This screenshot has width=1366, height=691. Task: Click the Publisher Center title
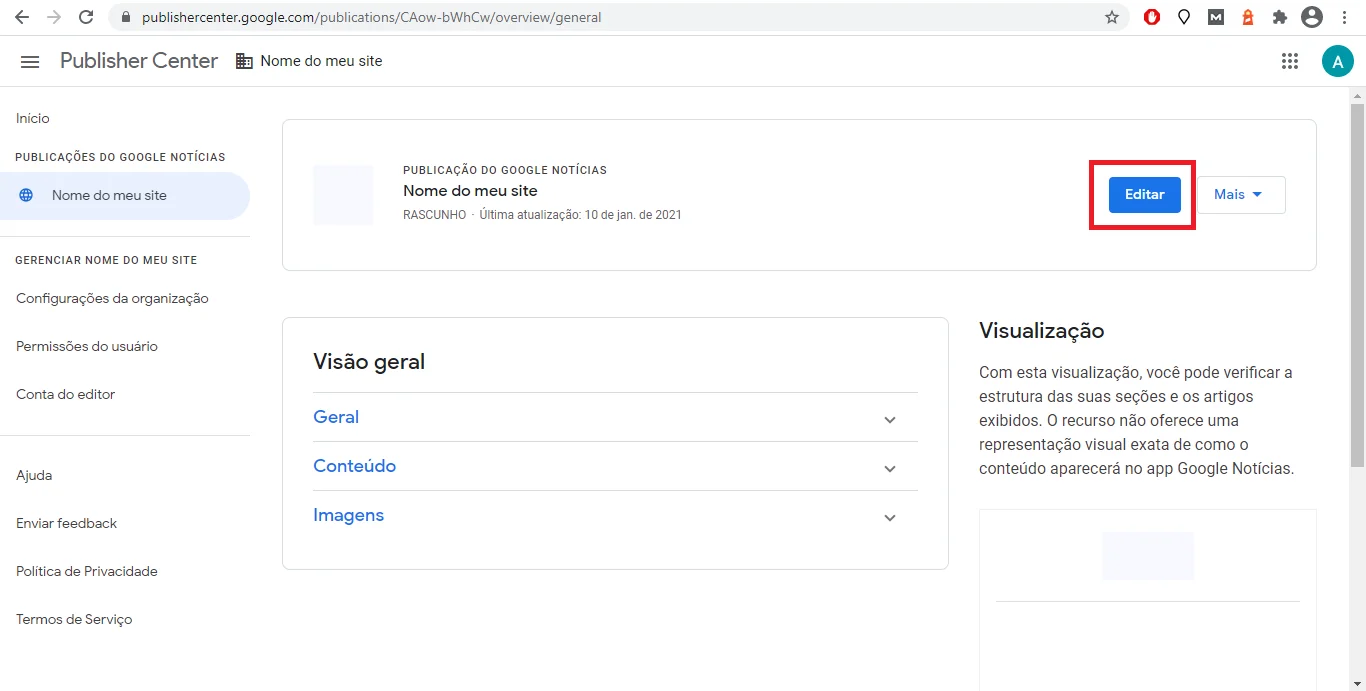tap(139, 61)
